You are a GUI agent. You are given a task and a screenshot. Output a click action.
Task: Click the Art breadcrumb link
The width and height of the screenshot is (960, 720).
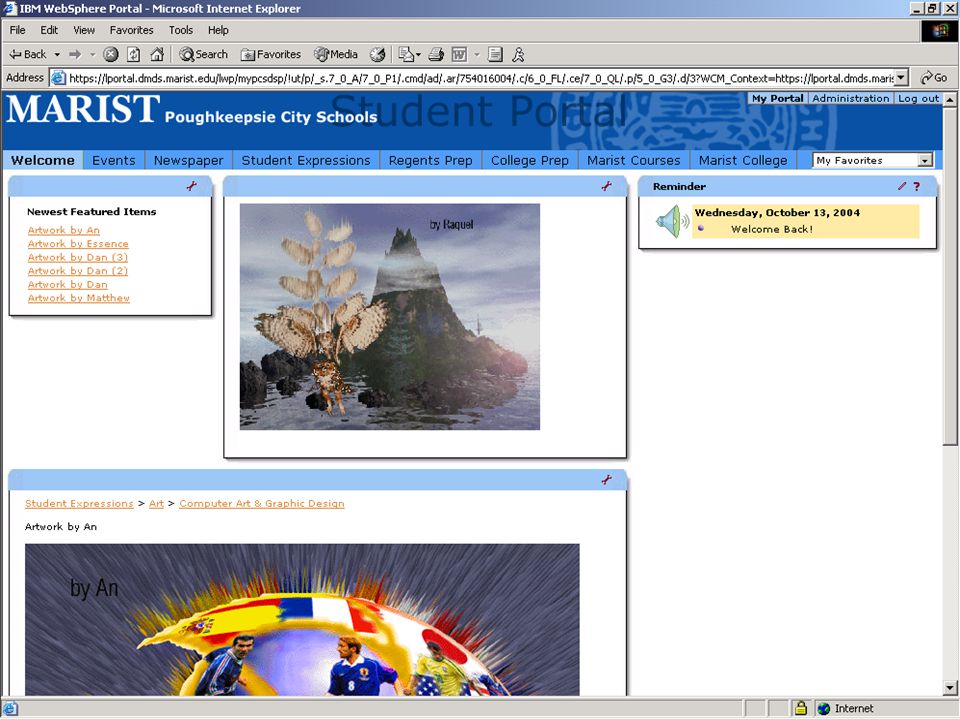click(x=156, y=503)
